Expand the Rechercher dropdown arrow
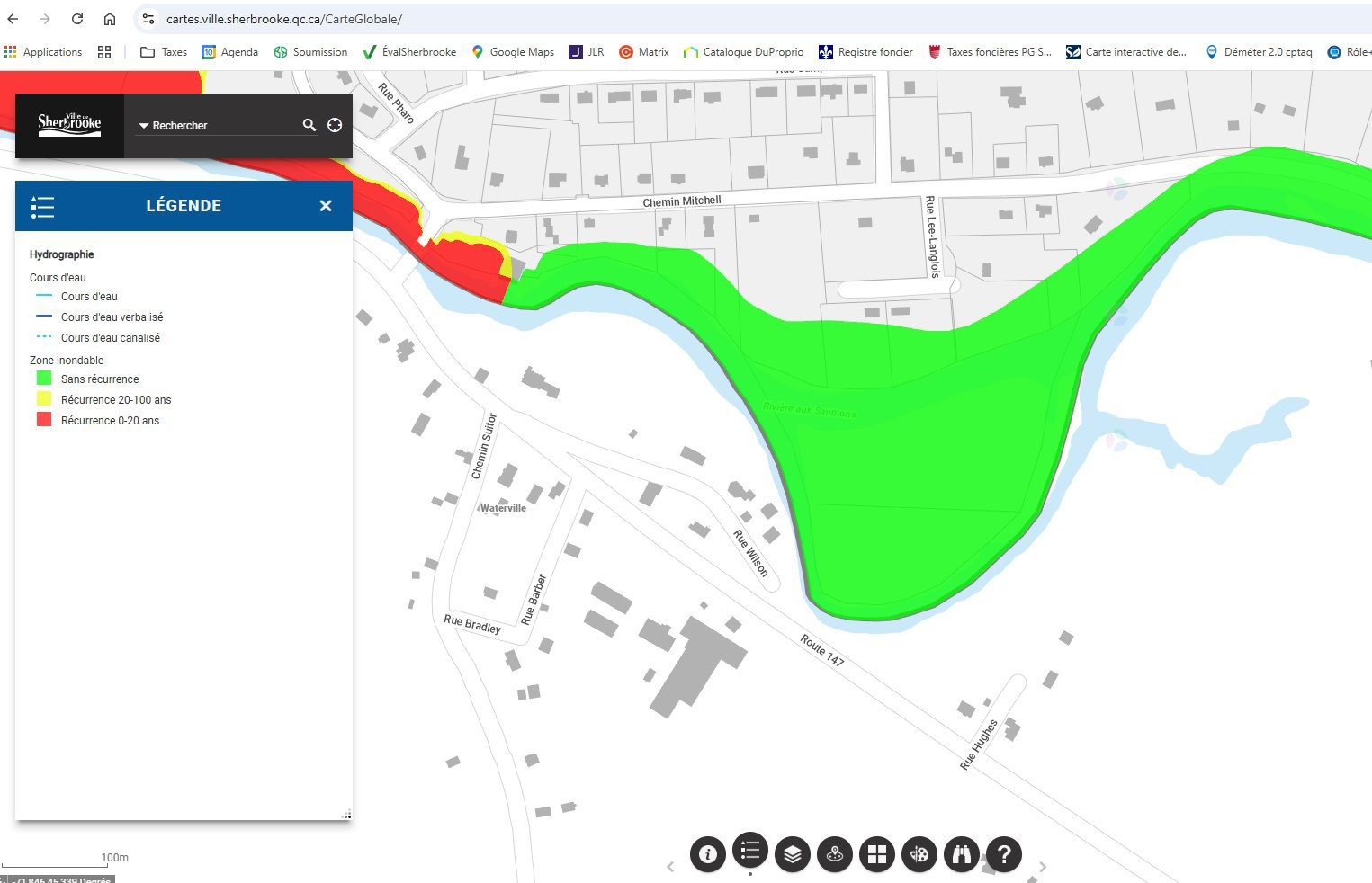 [143, 126]
